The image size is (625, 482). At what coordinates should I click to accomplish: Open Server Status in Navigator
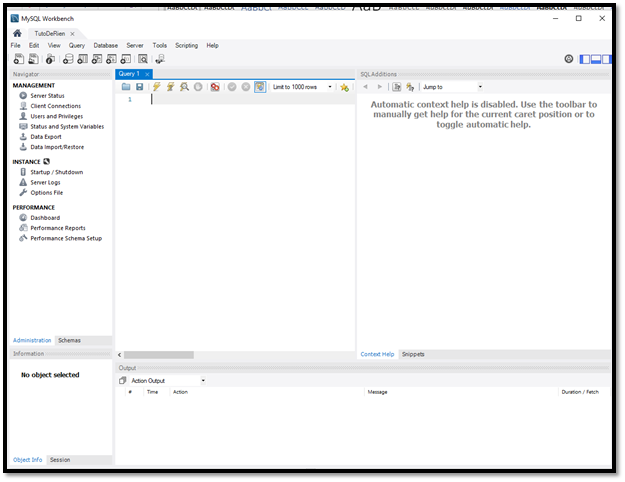tap(47, 96)
